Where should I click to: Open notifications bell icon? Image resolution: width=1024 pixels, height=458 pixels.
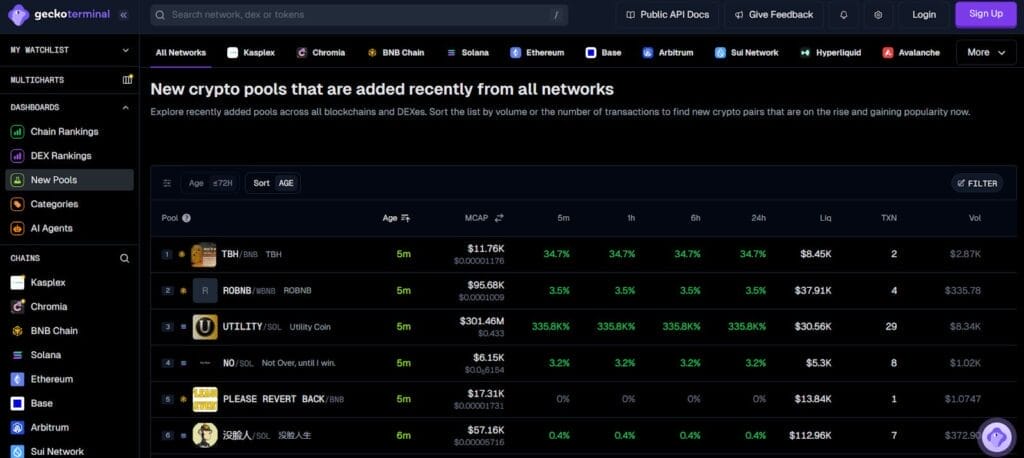pos(843,15)
